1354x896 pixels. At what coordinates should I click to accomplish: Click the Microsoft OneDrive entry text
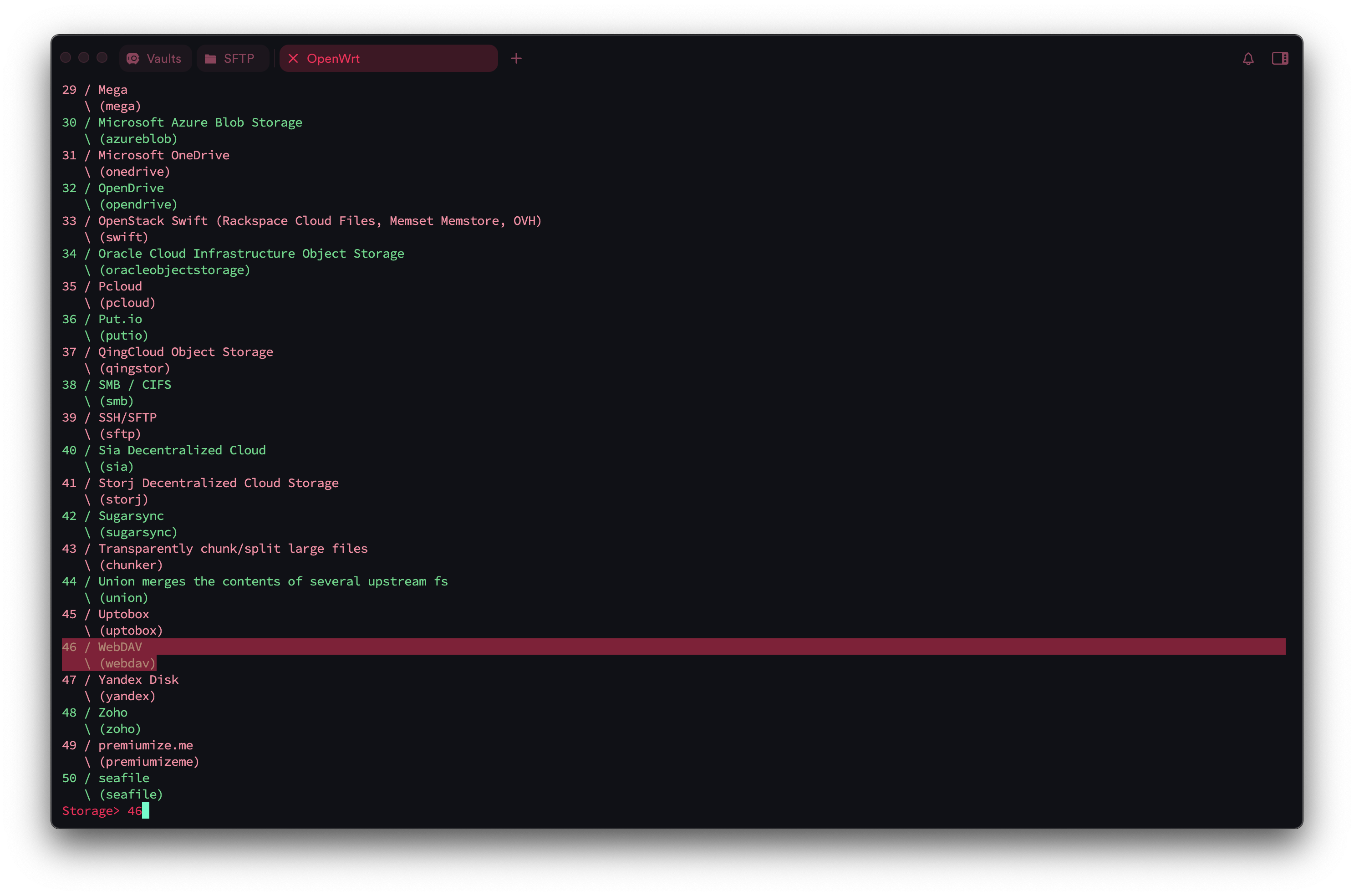click(163, 155)
